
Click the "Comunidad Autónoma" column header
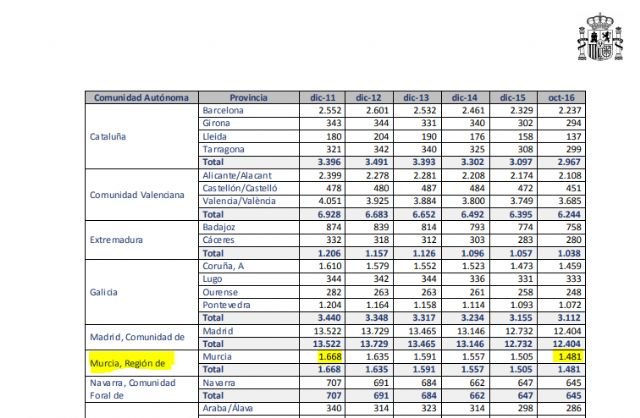(x=139, y=97)
